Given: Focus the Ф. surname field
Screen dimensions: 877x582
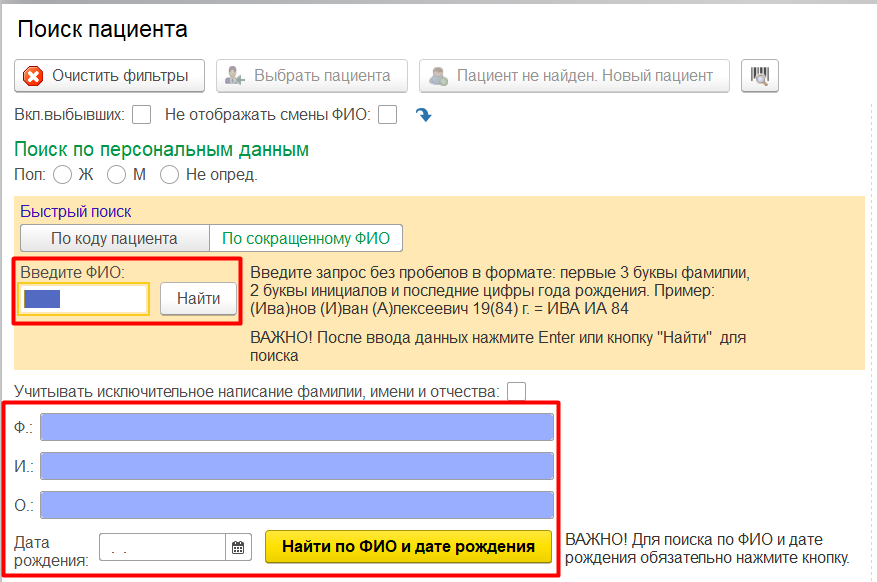Looking at the screenshot, I should click(x=296, y=427).
